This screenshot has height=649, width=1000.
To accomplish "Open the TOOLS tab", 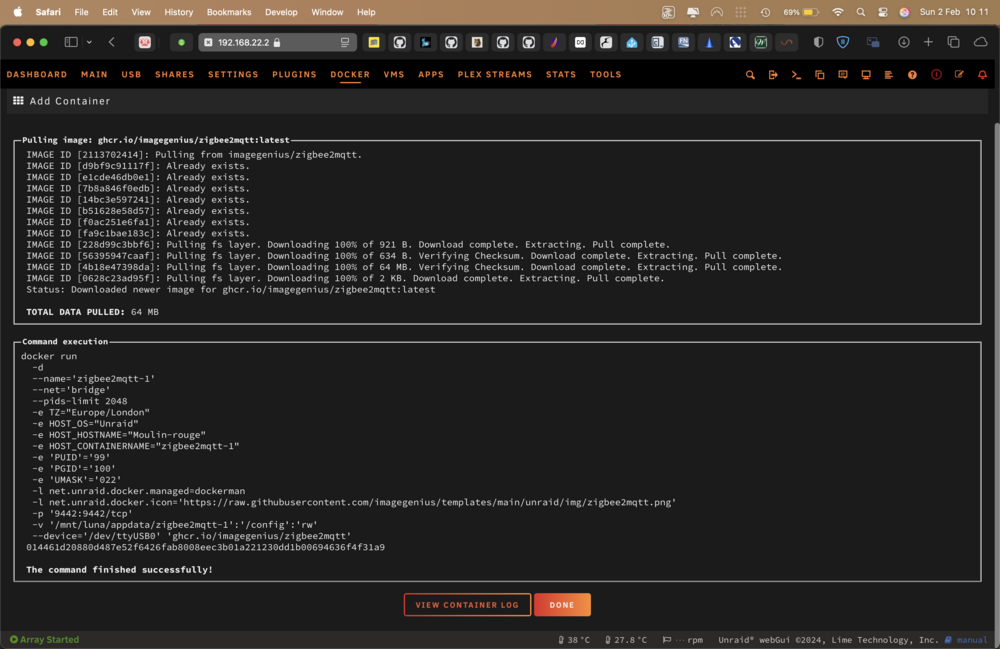I will (x=605, y=75).
